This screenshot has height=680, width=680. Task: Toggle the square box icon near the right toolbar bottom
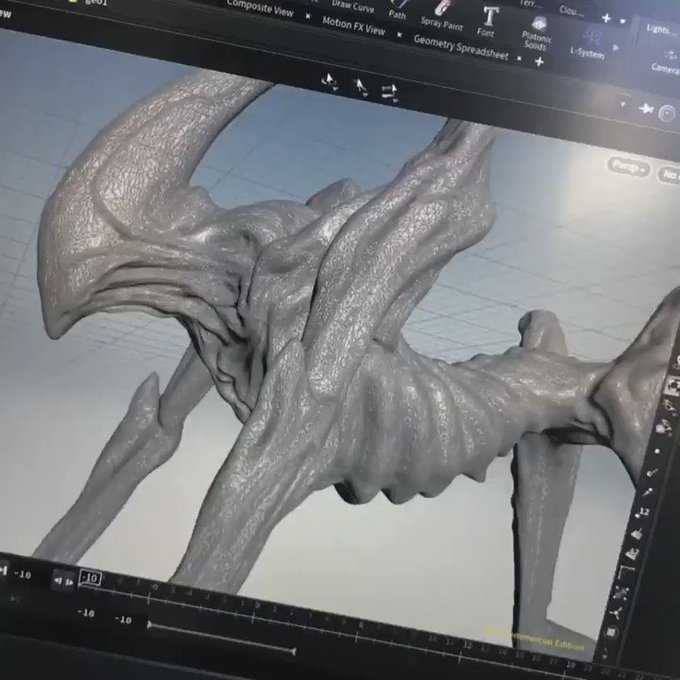[x=611, y=632]
